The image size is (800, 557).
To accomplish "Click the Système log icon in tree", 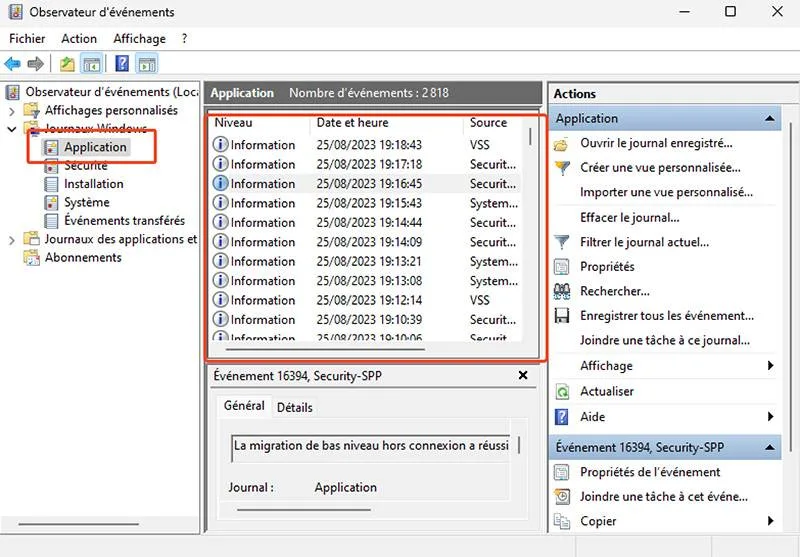I will [51, 202].
